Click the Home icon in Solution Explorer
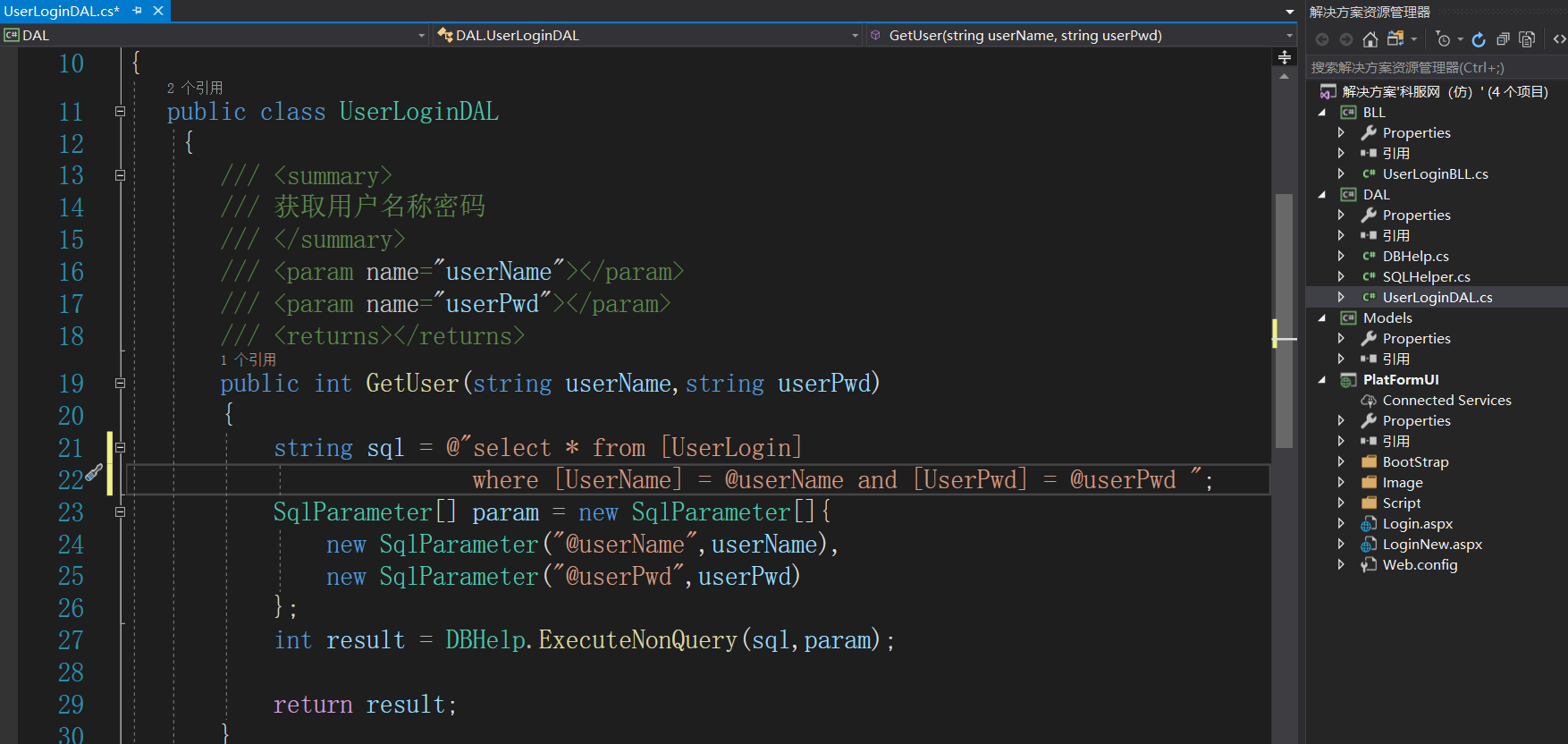 (1370, 39)
